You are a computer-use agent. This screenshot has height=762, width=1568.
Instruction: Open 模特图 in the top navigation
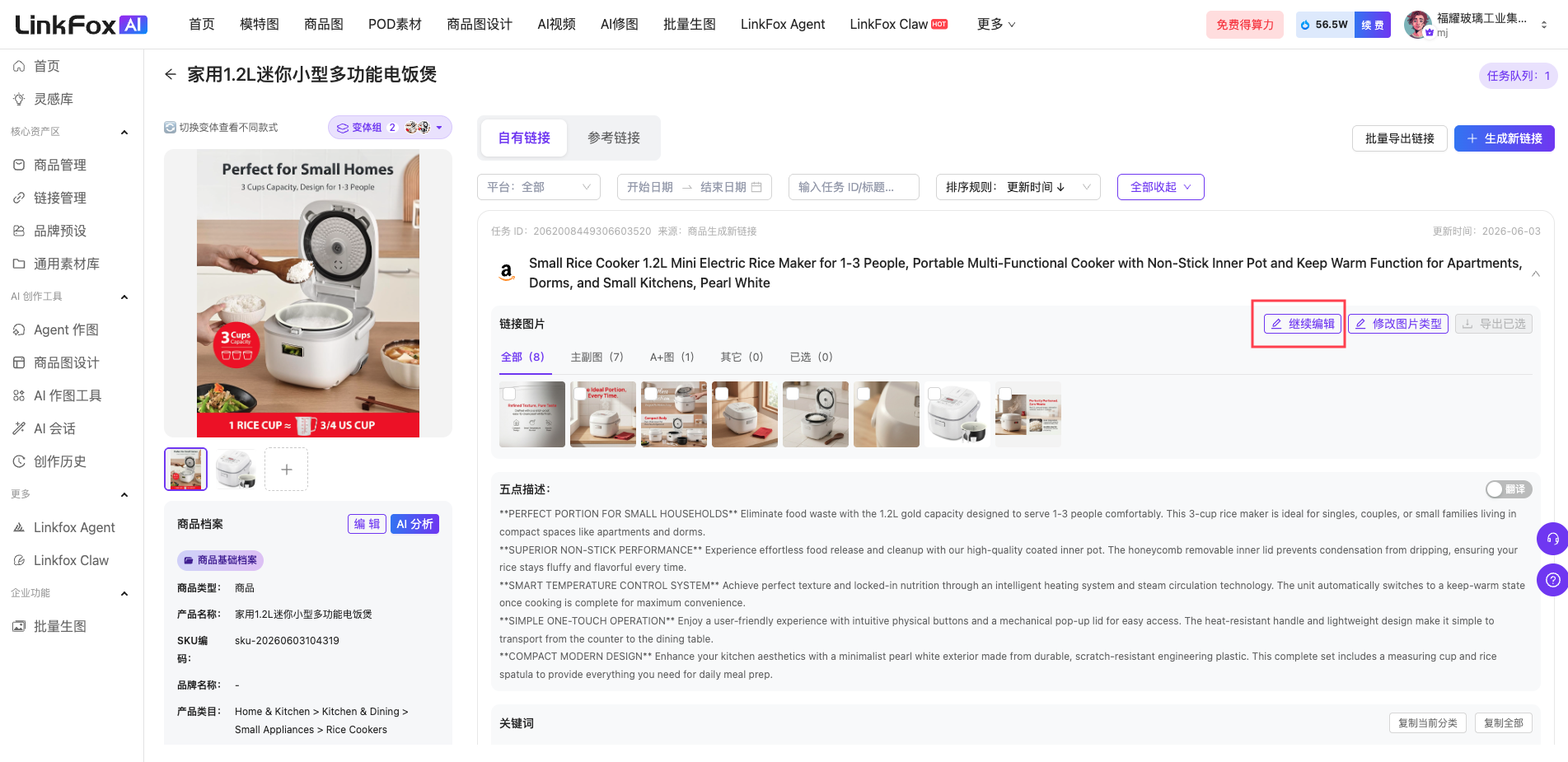[260, 25]
